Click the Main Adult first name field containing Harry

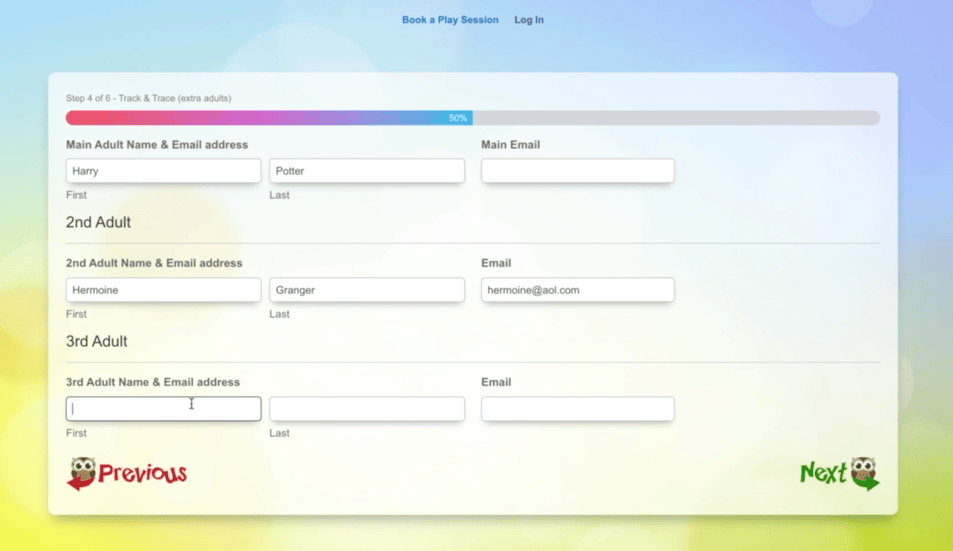pos(163,171)
